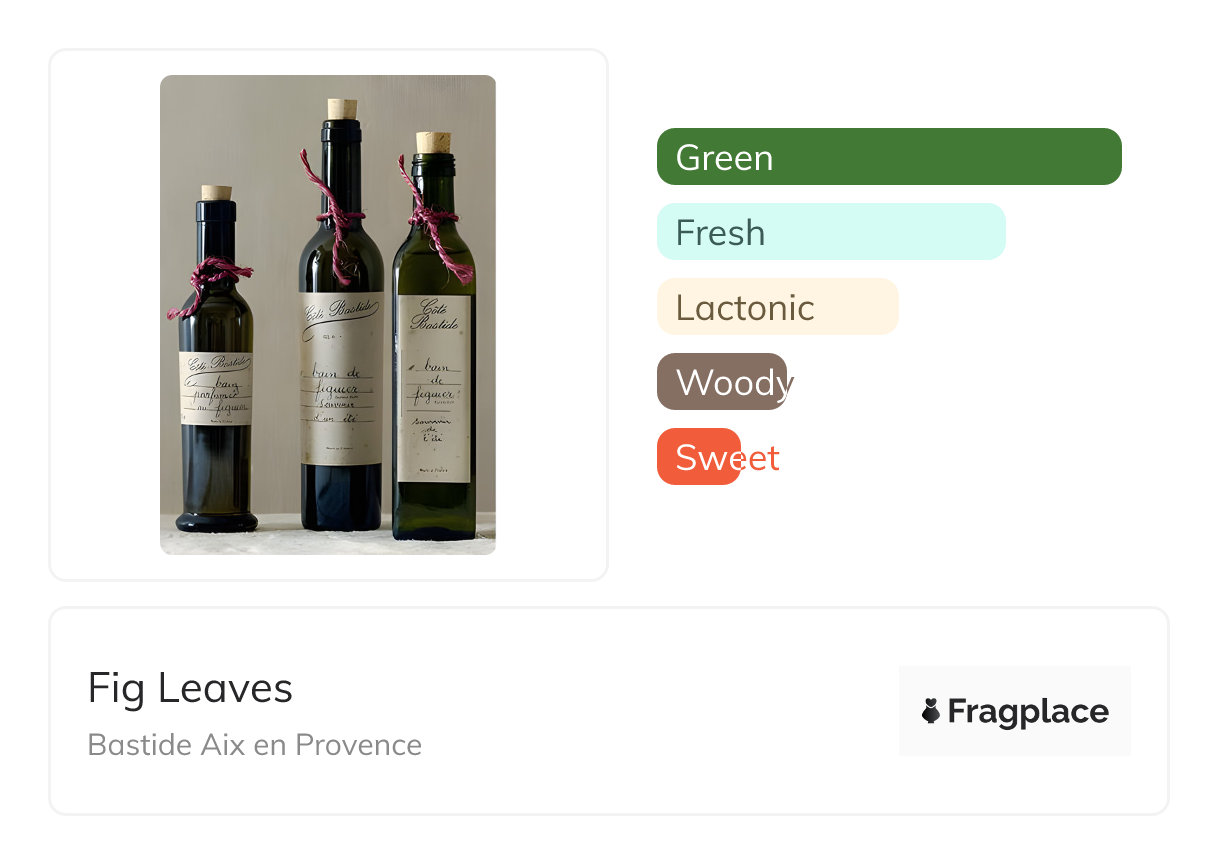This screenshot has width=1218, height=864.
Task: Click the Fragplace wordmark text
Action: coord(1027,711)
